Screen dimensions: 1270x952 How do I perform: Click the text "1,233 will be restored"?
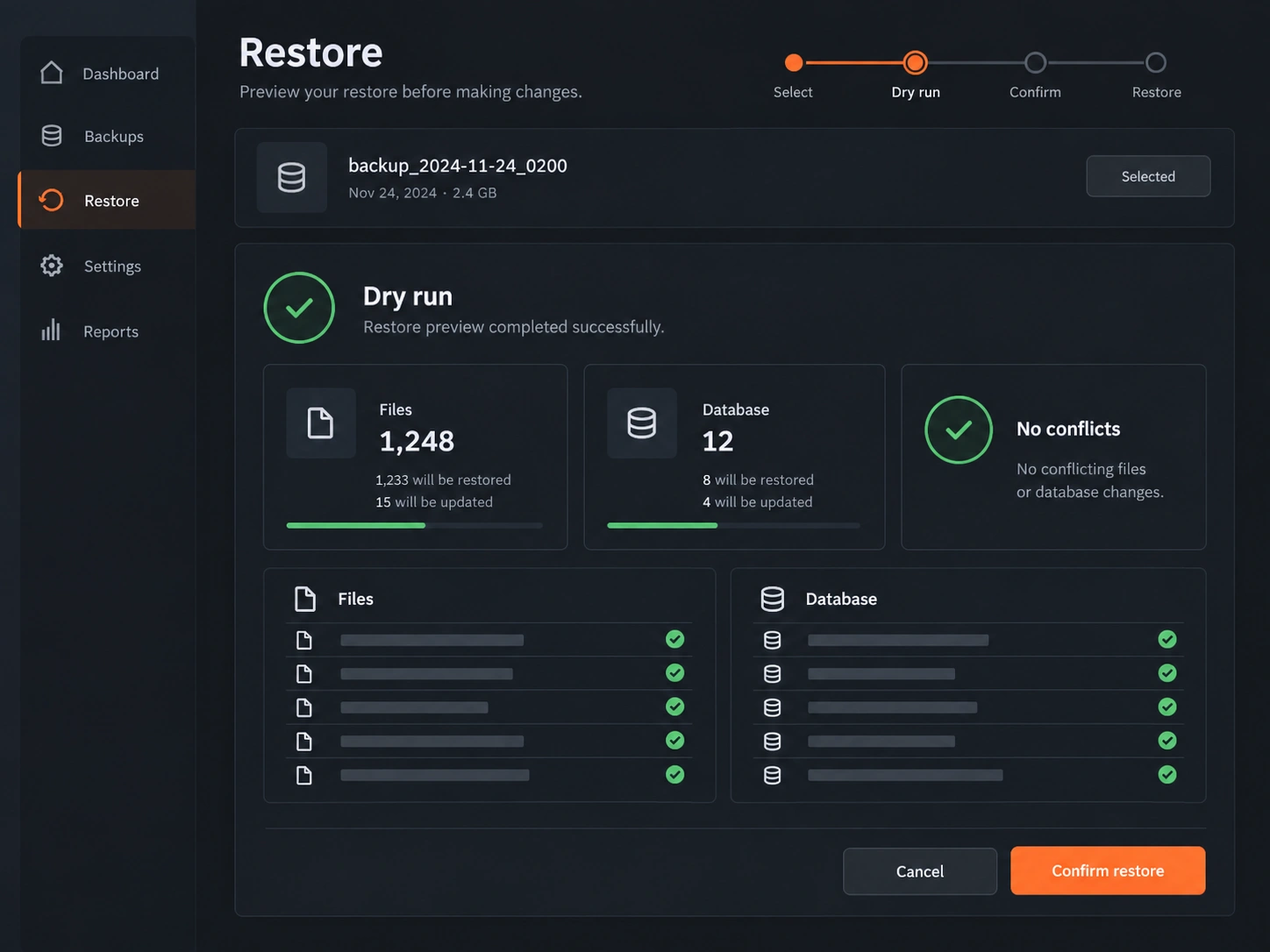point(443,480)
